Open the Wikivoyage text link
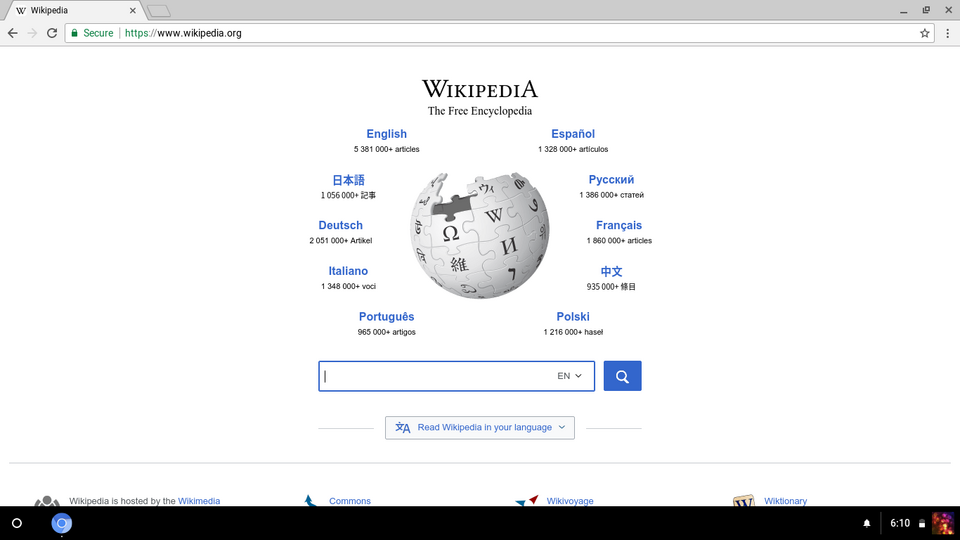Image resolution: width=960 pixels, height=540 pixels. tap(570, 501)
